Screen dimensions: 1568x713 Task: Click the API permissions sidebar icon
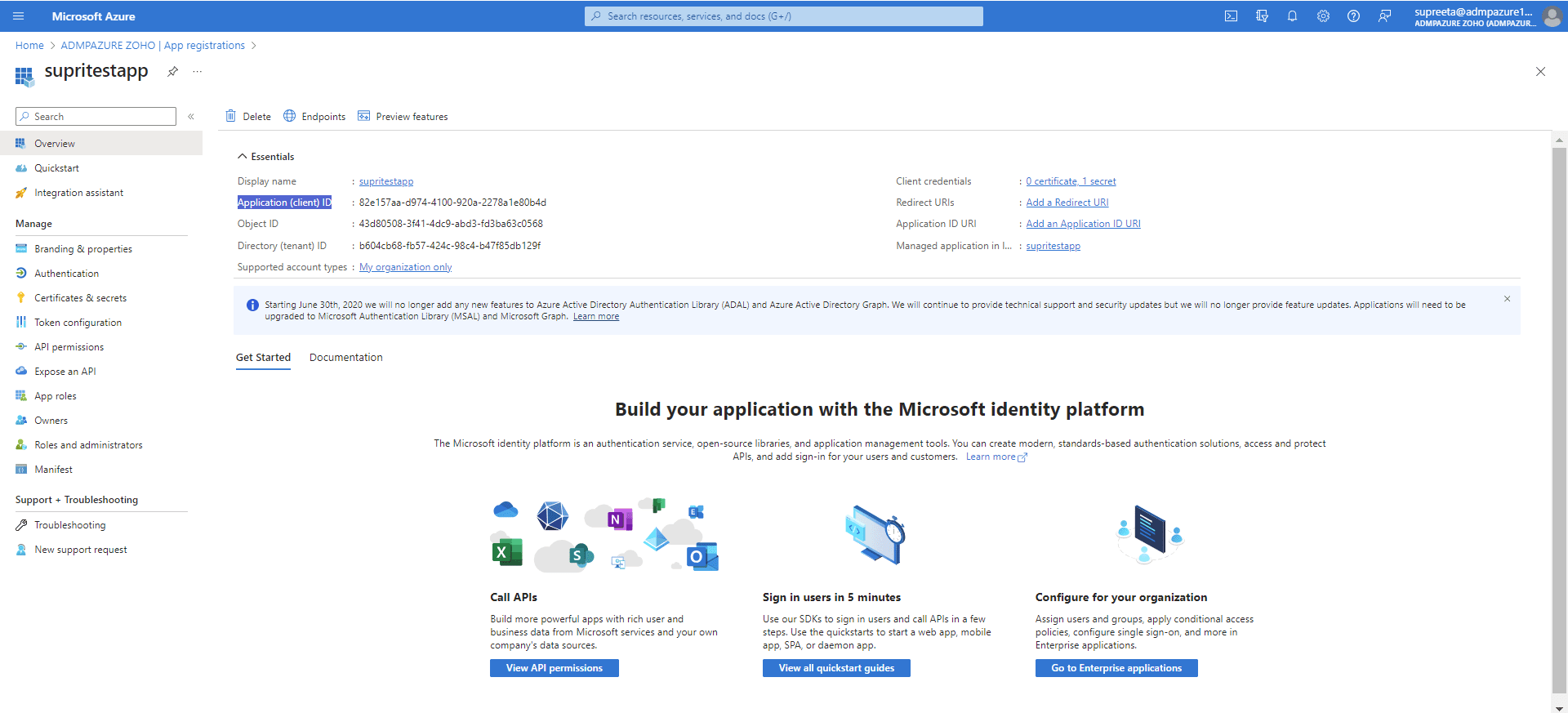pyautogui.click(x=21, y=347)
